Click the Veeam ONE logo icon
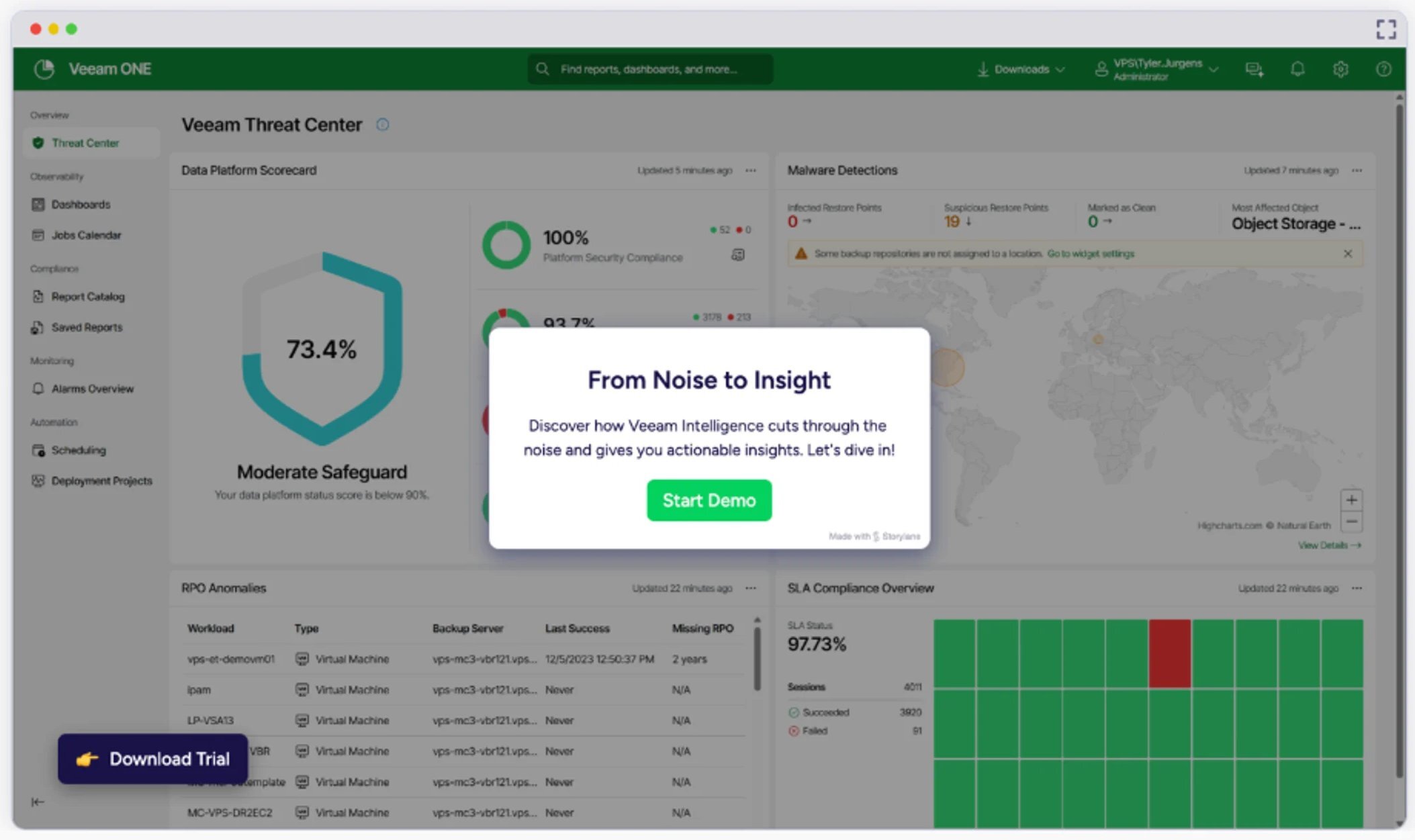The width and height of the screenshot is (1415, 840). pos(44,69)
